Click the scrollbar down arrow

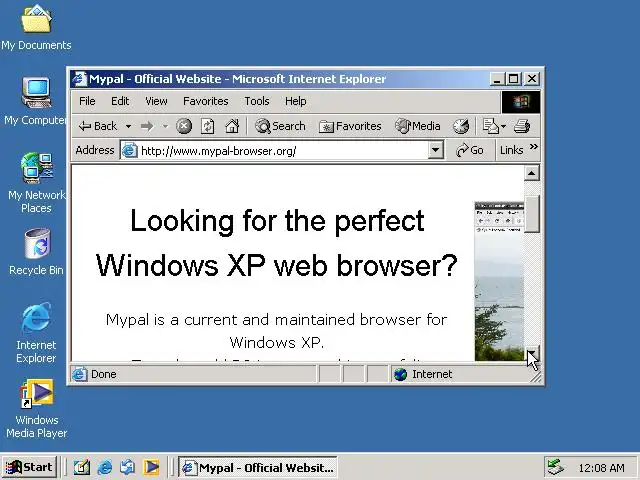pyautogui.click(x=531, y=353)
